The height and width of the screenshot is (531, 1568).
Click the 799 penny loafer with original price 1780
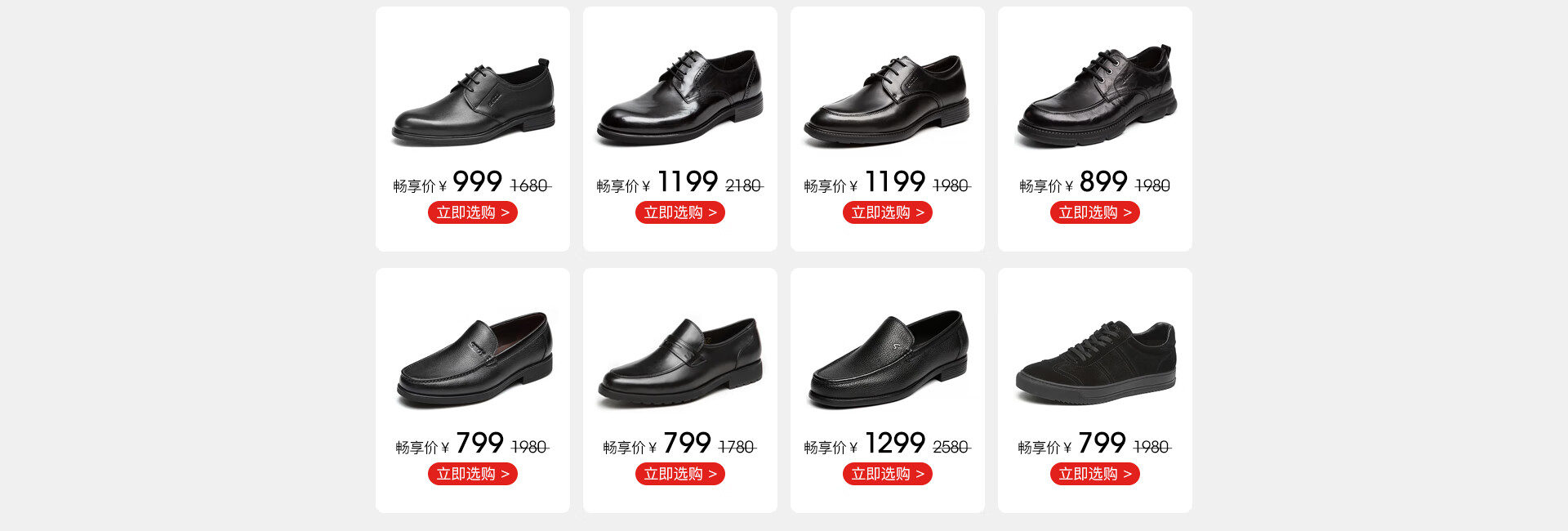pos(679,361)
